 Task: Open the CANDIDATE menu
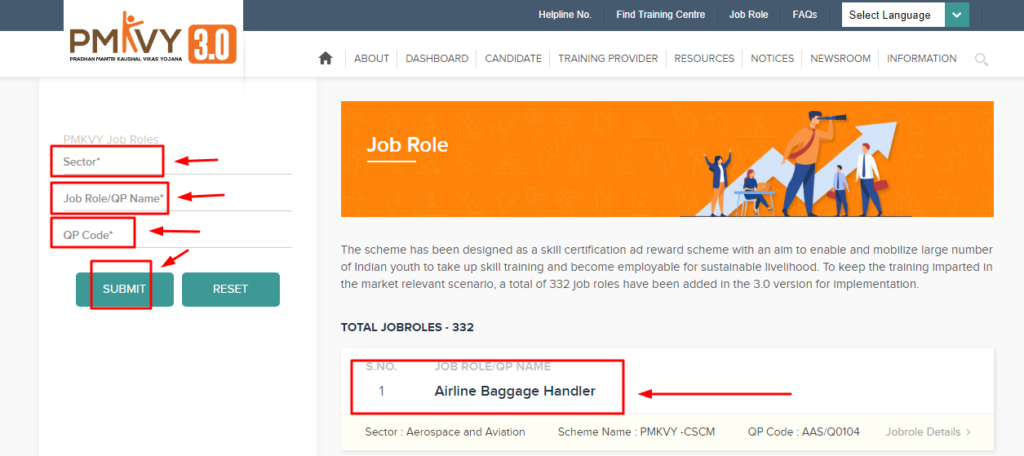513,59
